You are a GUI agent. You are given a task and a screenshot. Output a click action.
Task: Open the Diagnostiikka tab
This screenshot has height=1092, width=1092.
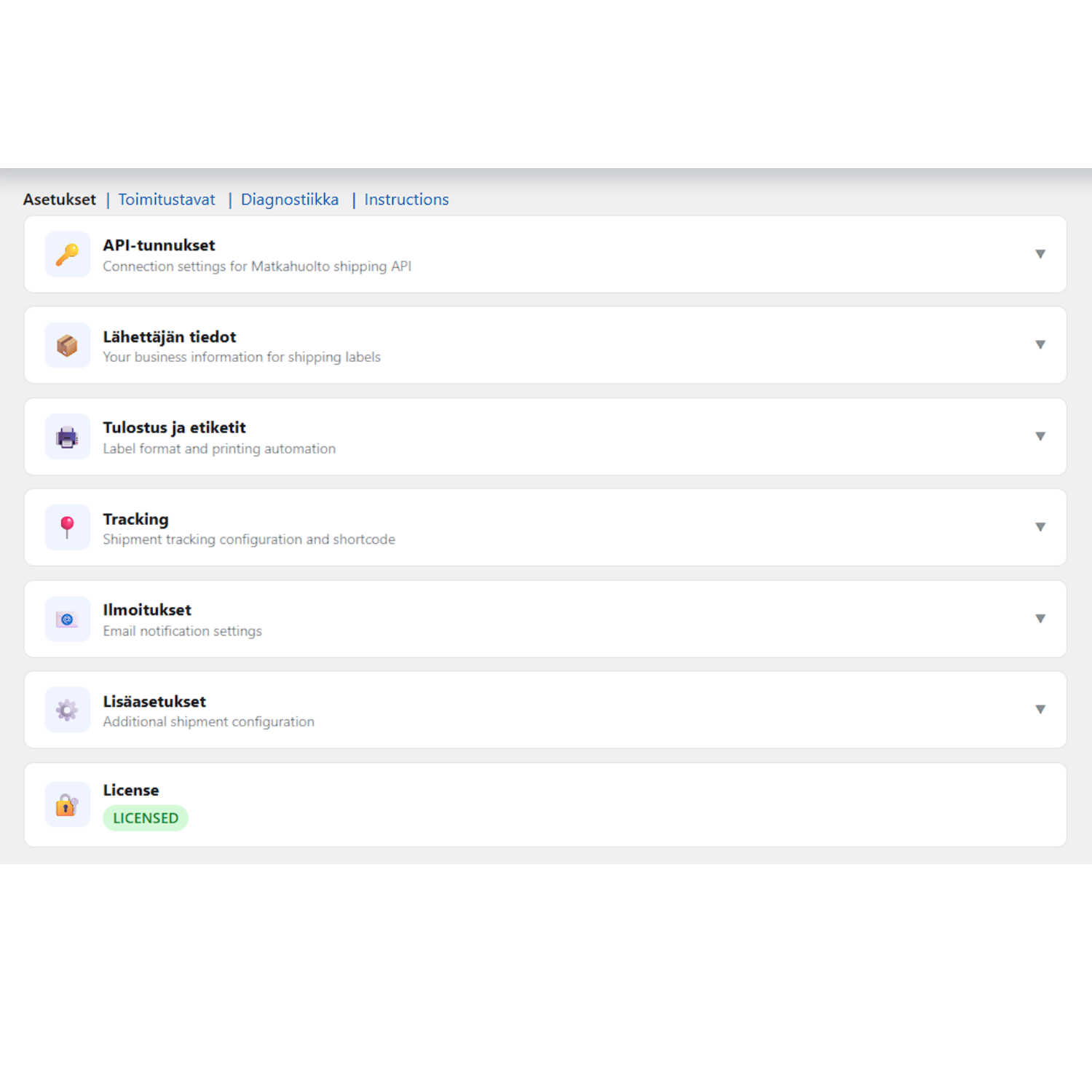[290, 199]
